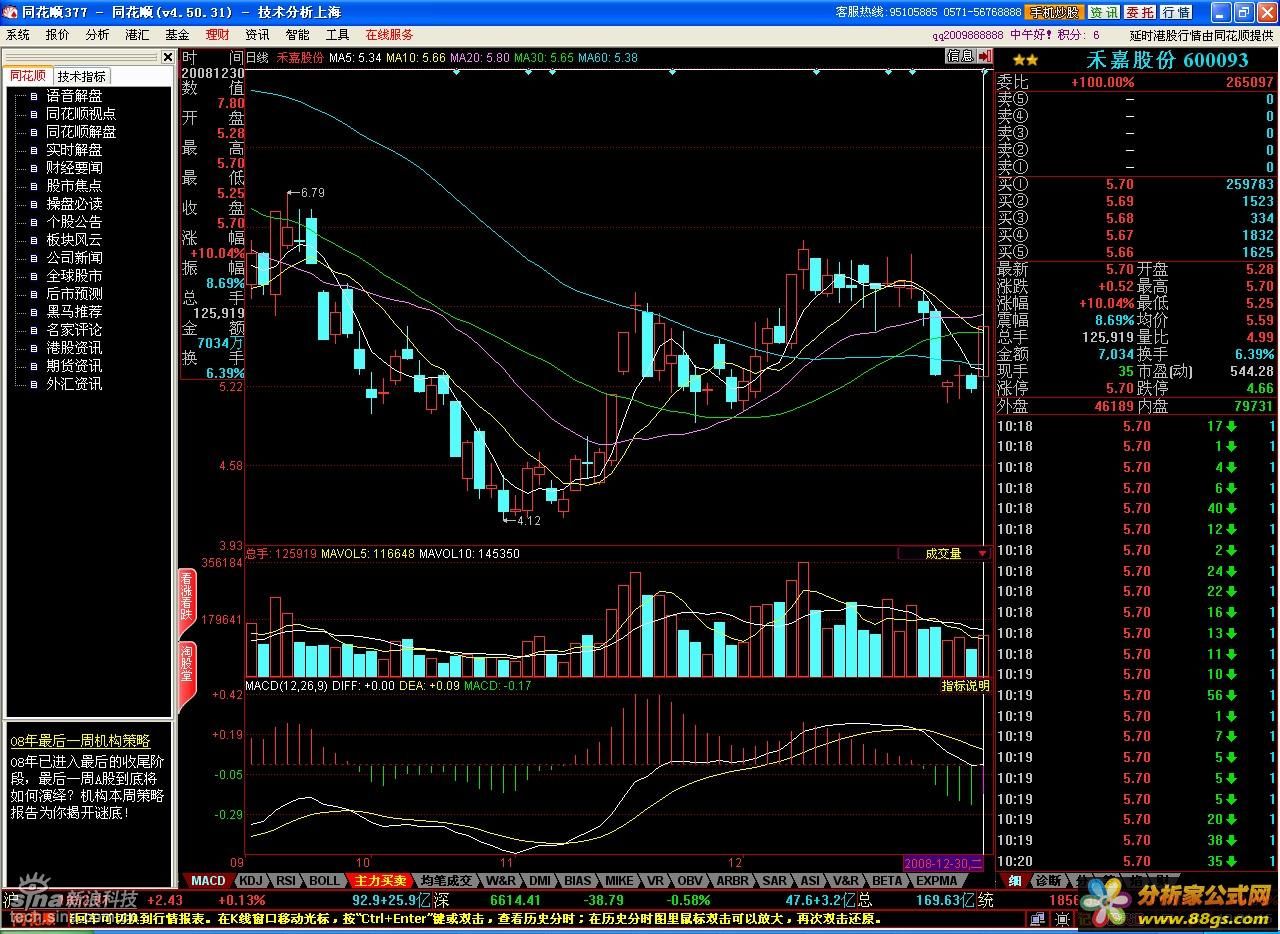The height and width of the screenshot is (934, 1280).
Task: Select 名家评论 in the tree
Action: click(74, 330)
